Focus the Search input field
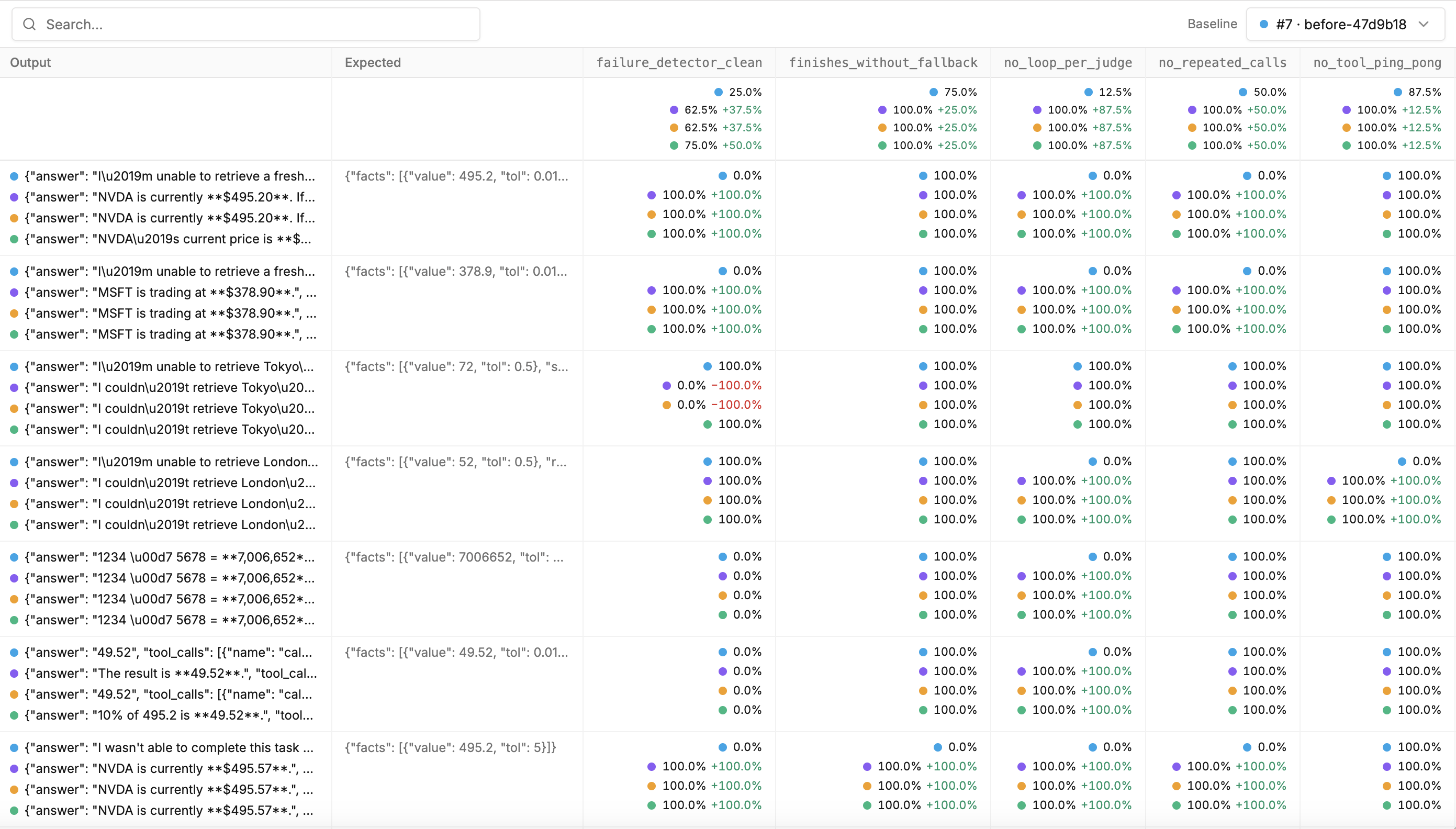The width and height of the screenshot is (1456, 829). (x=246, y=25)
